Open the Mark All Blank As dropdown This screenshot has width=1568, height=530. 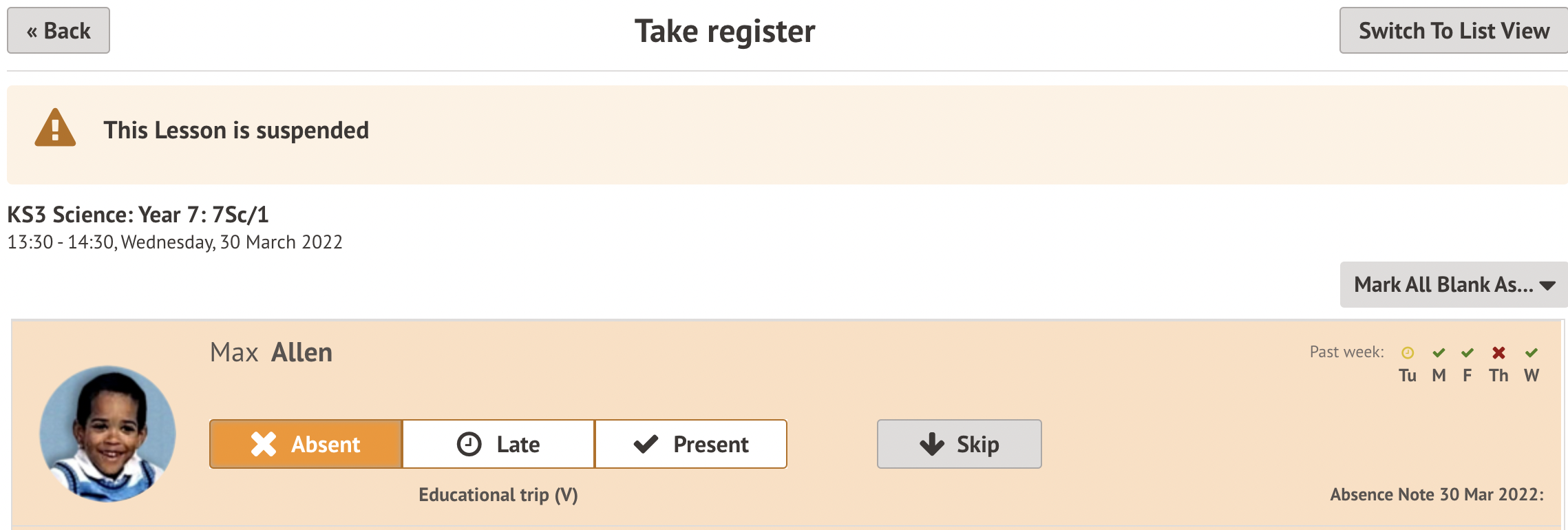(1452, 285)
